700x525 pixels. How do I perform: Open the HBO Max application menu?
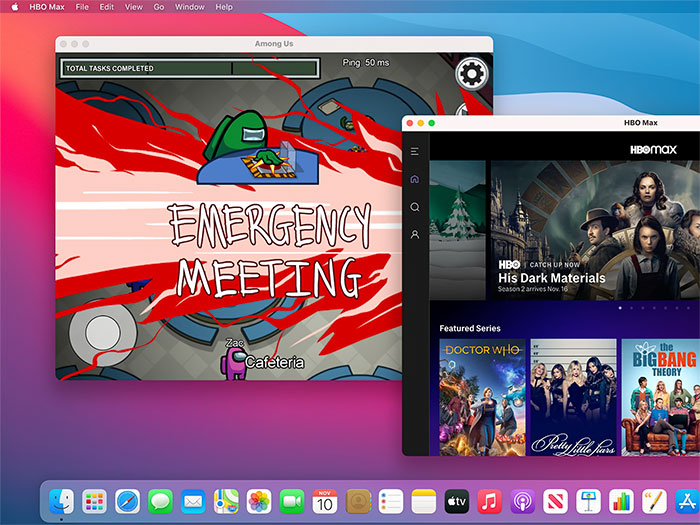click(47, 7)
